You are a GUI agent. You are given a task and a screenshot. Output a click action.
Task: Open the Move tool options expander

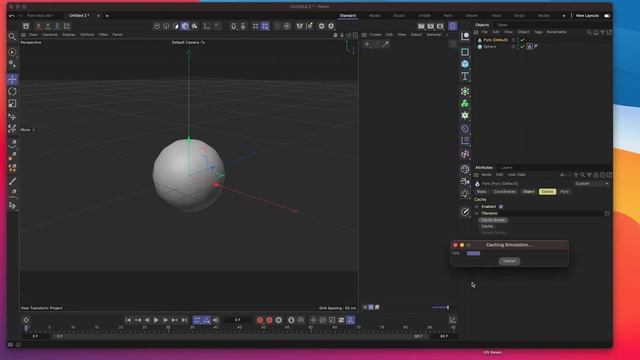pos(34,130)
